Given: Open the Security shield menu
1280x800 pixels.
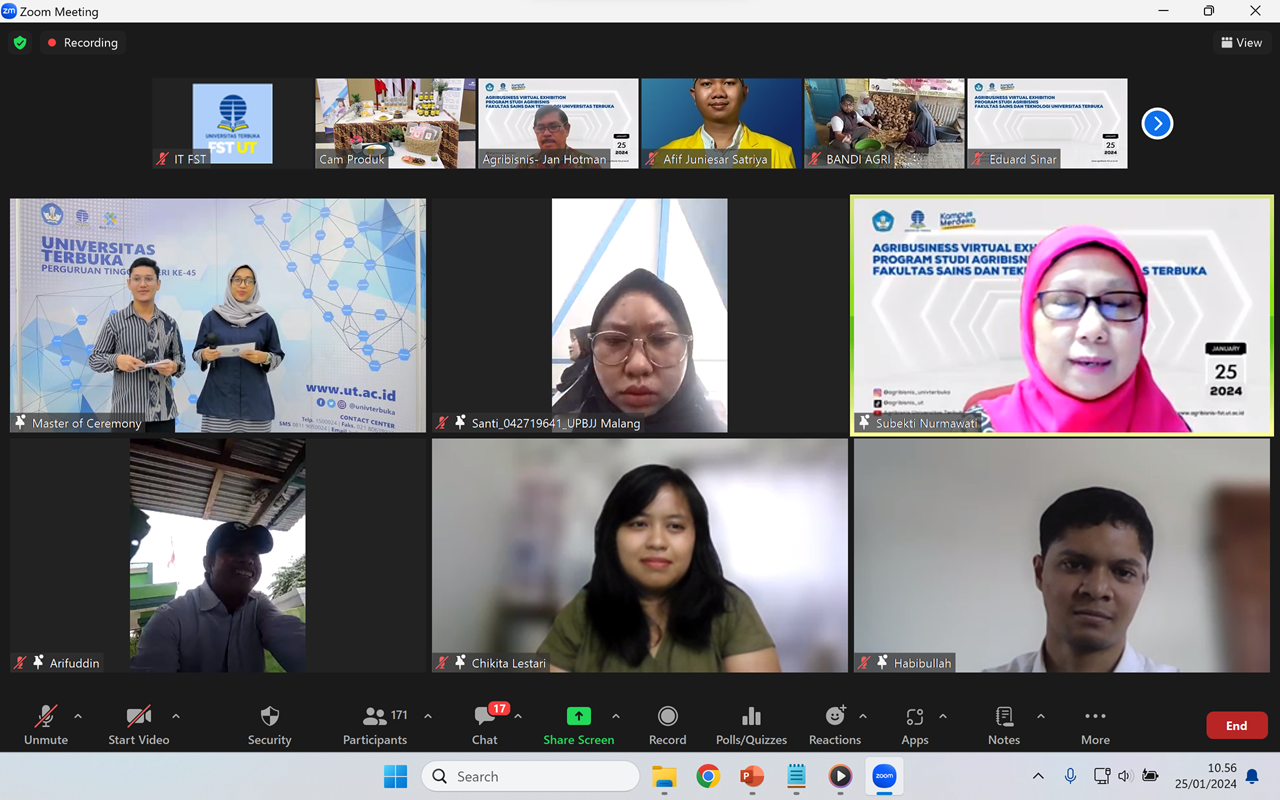Looking at the screenshot, I should (x=269, y=725).
